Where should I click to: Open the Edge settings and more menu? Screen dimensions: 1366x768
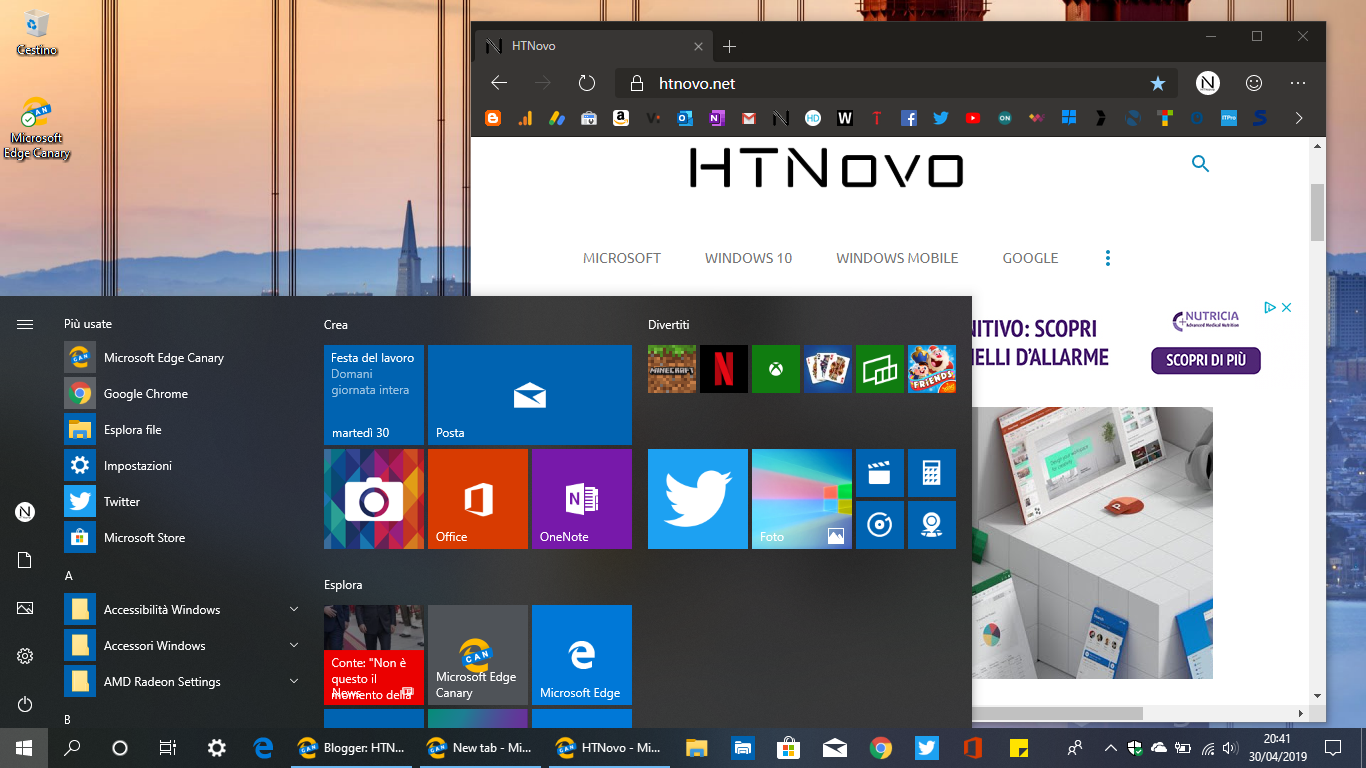point(1298,83)
